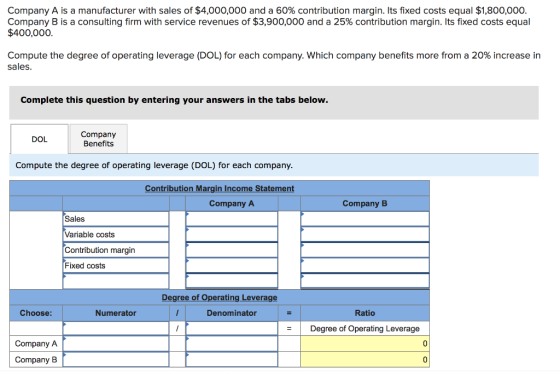Click Company B denominator input cell
Viewport: 560px width, 375px height.
(x=231, y=359)
